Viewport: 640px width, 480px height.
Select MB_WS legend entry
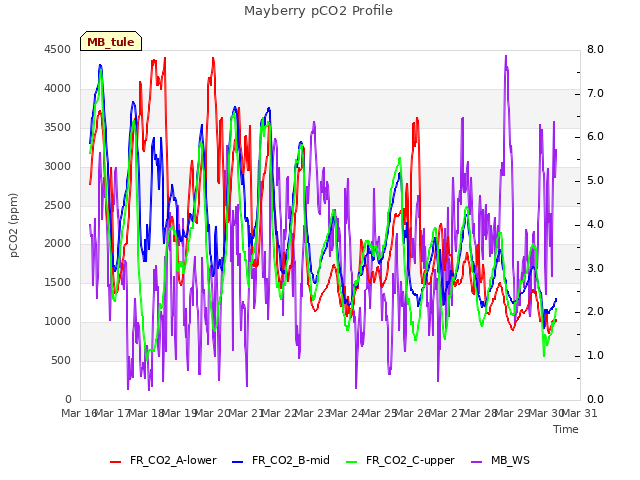pos(500,460)
